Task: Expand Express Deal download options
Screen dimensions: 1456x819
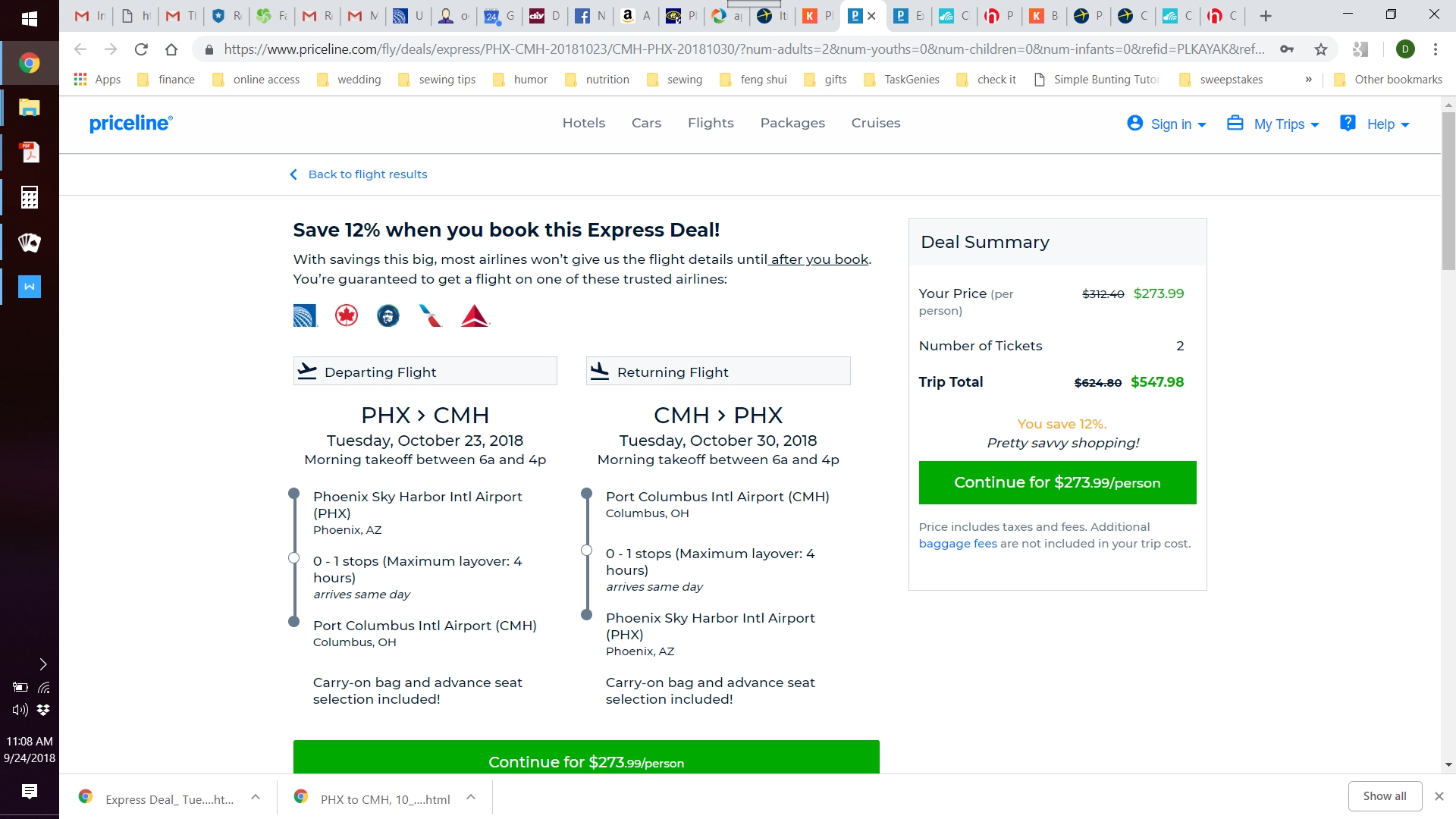Action: pos(256,797)
